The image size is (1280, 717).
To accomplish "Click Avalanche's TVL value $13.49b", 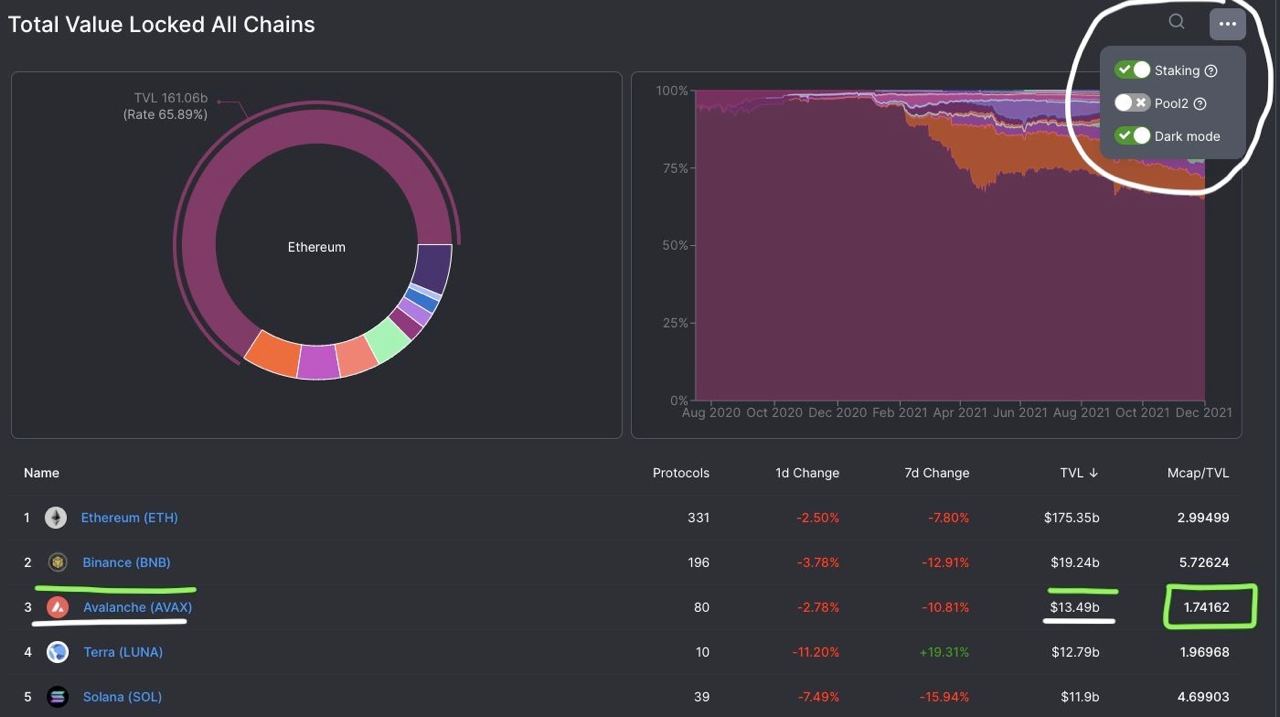I will [1075, 607].
